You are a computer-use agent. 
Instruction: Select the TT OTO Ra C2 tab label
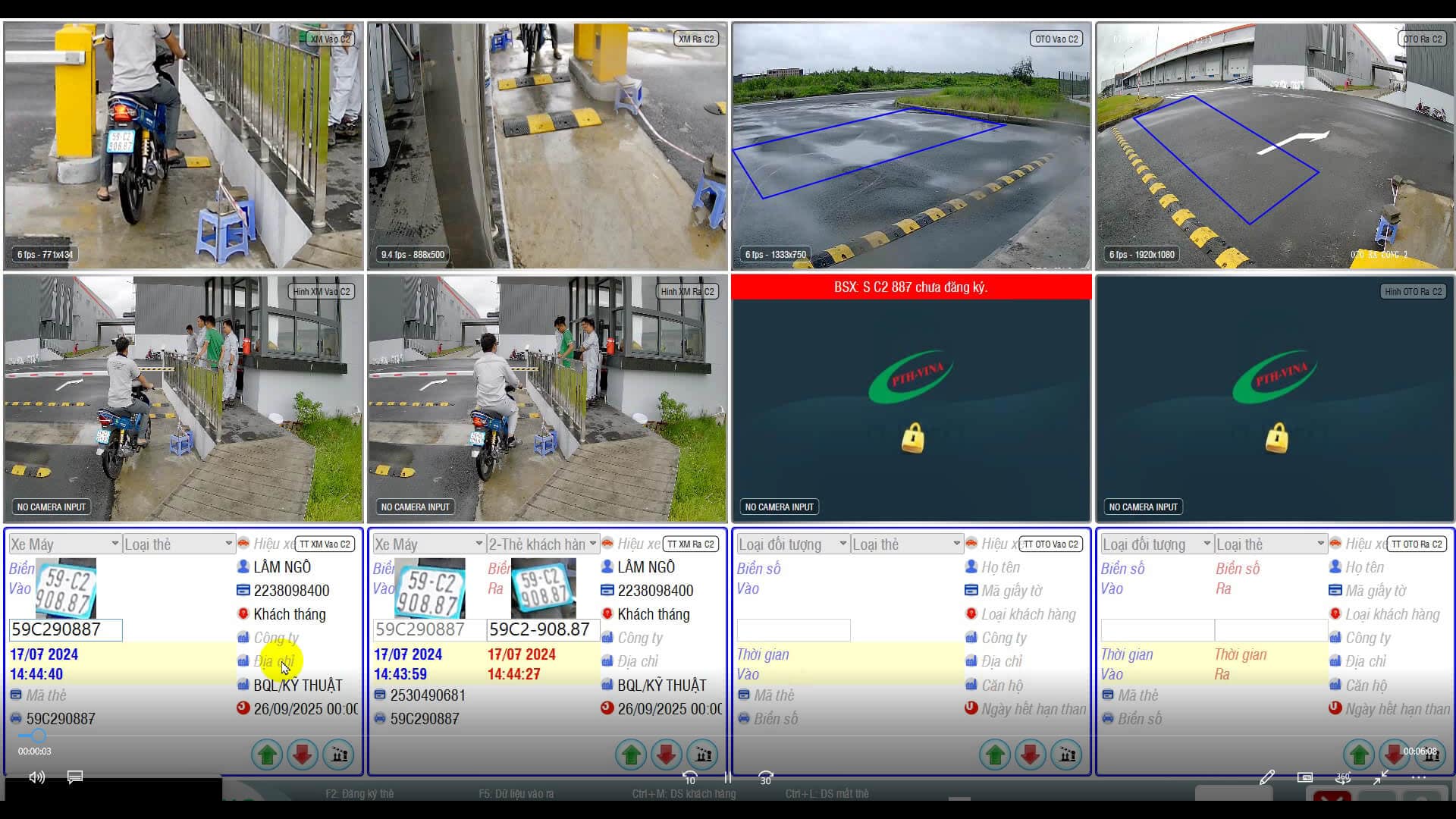pos(1417,544)
